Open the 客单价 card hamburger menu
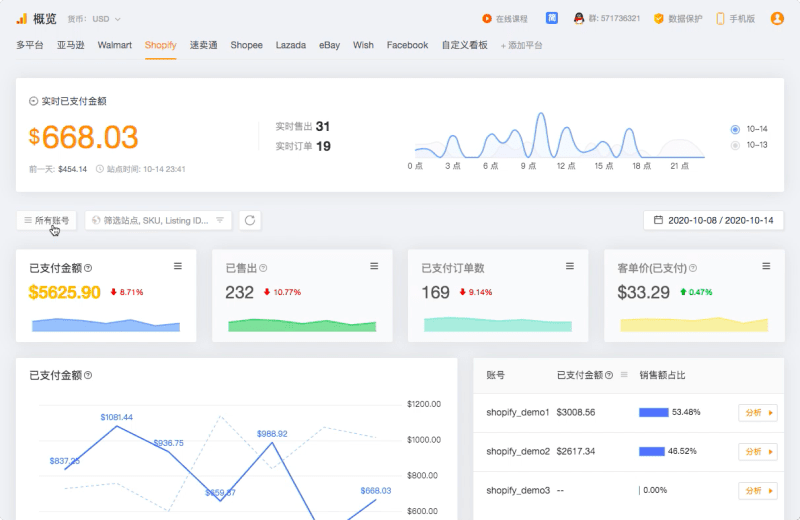 tap(766, 266)
